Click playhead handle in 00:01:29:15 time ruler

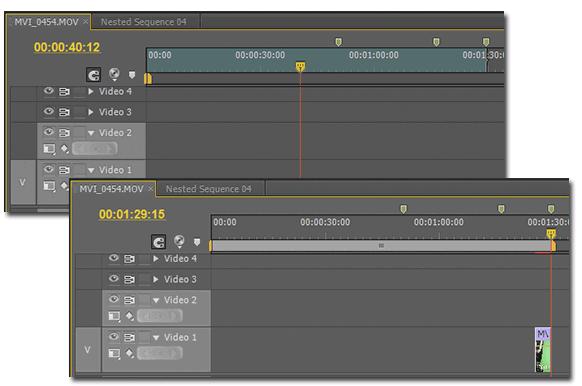click(x=551, y=234)
